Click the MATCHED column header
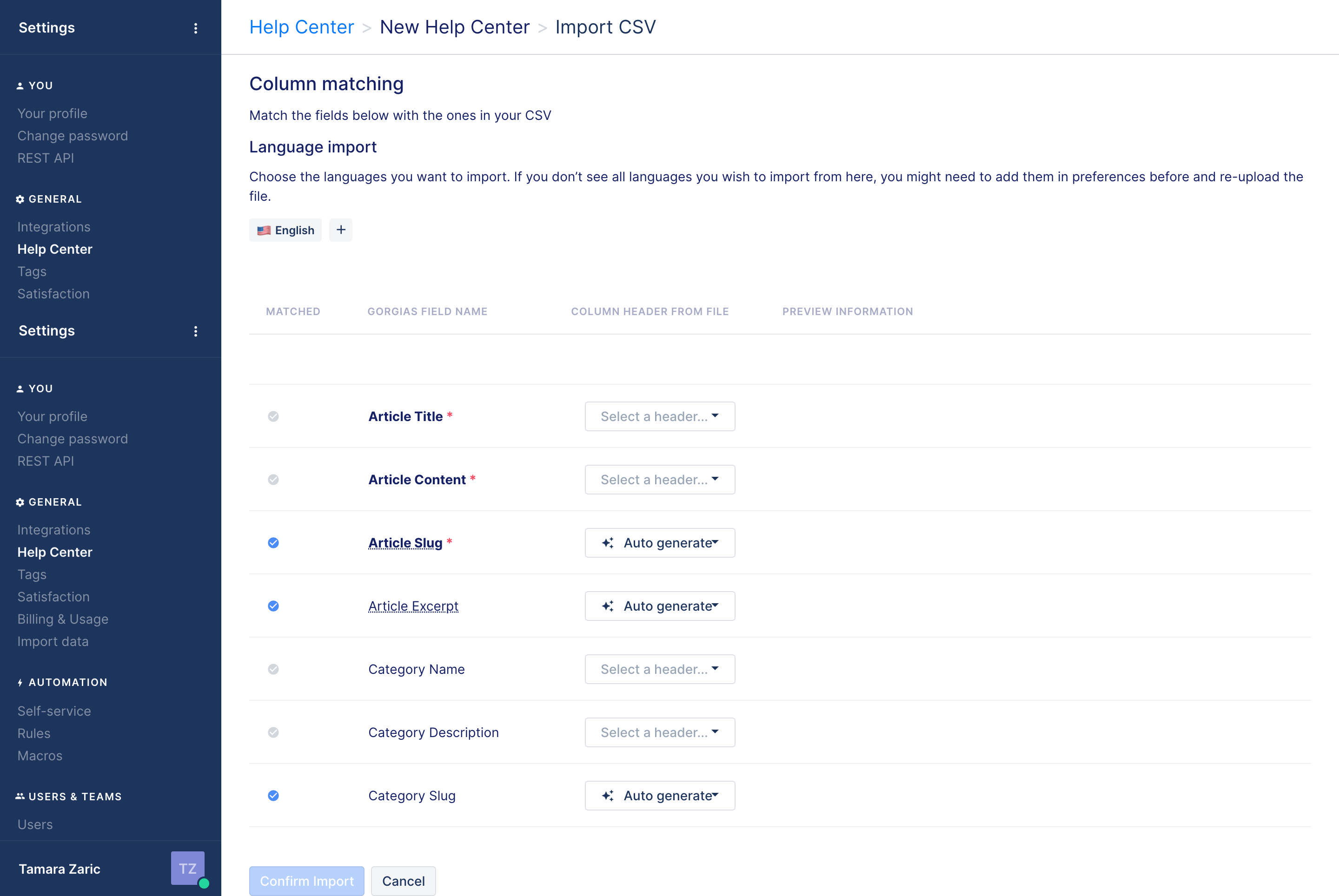 [293, 311]
